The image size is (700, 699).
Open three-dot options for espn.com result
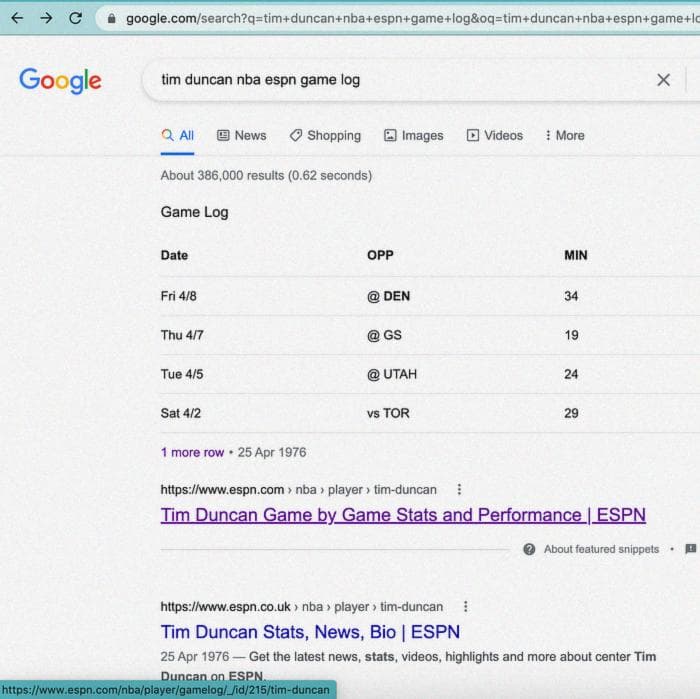click(x=459, y=490)
